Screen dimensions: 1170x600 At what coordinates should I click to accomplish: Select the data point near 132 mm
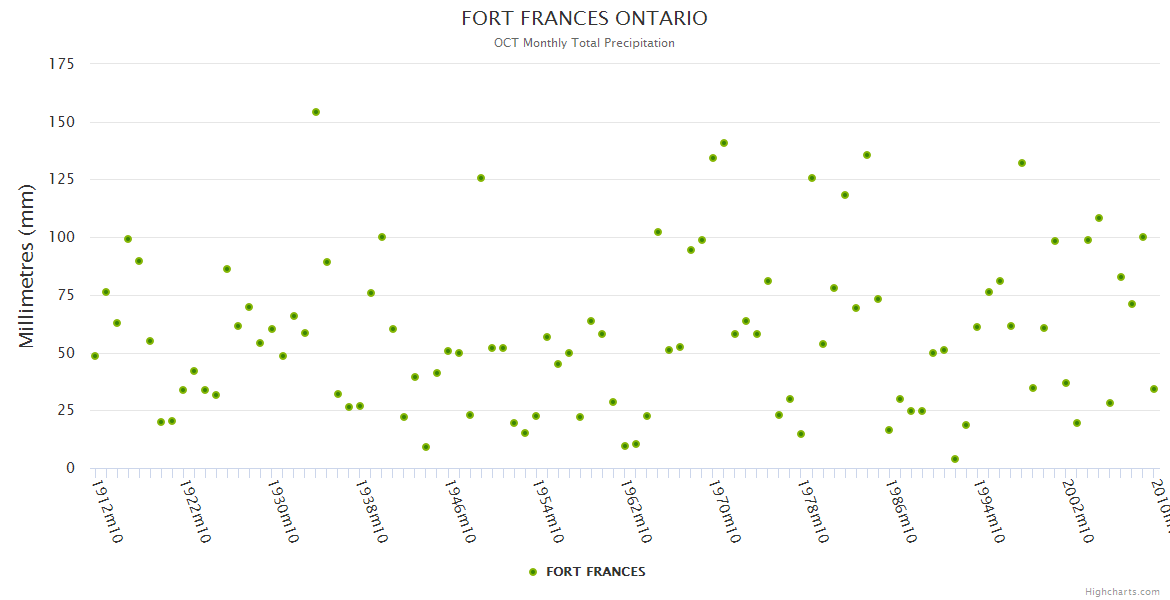point(1022,163)
